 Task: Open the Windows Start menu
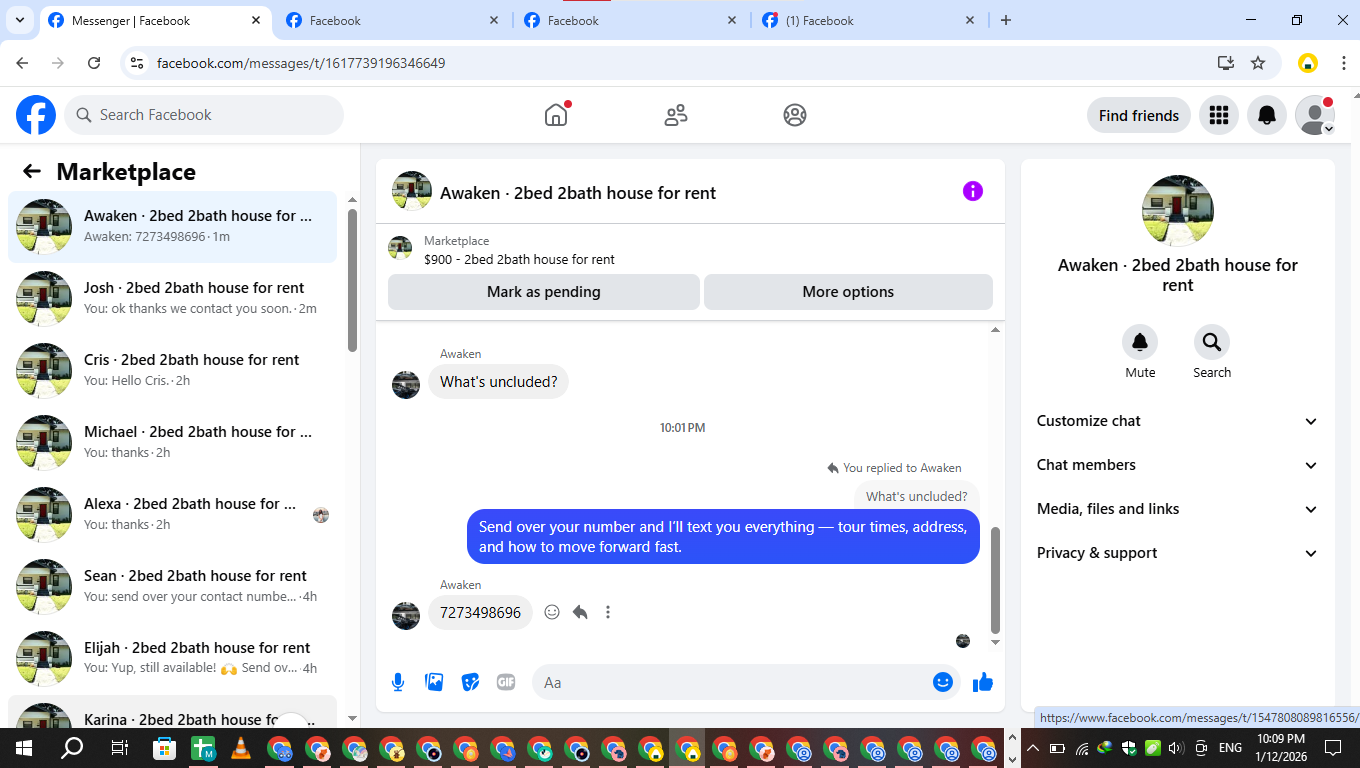(x=23, y=748)
